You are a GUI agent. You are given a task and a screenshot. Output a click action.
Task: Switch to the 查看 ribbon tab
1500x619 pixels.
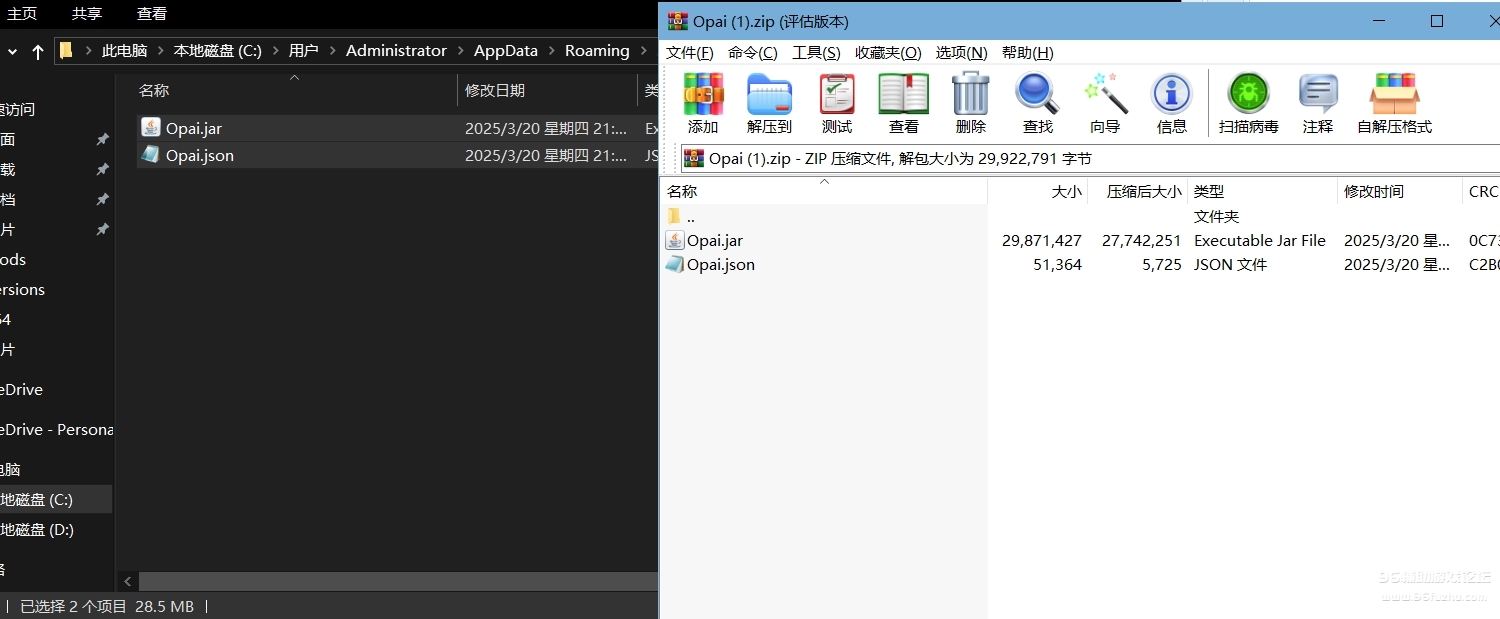pyautogui.click(x=152, y=14)
